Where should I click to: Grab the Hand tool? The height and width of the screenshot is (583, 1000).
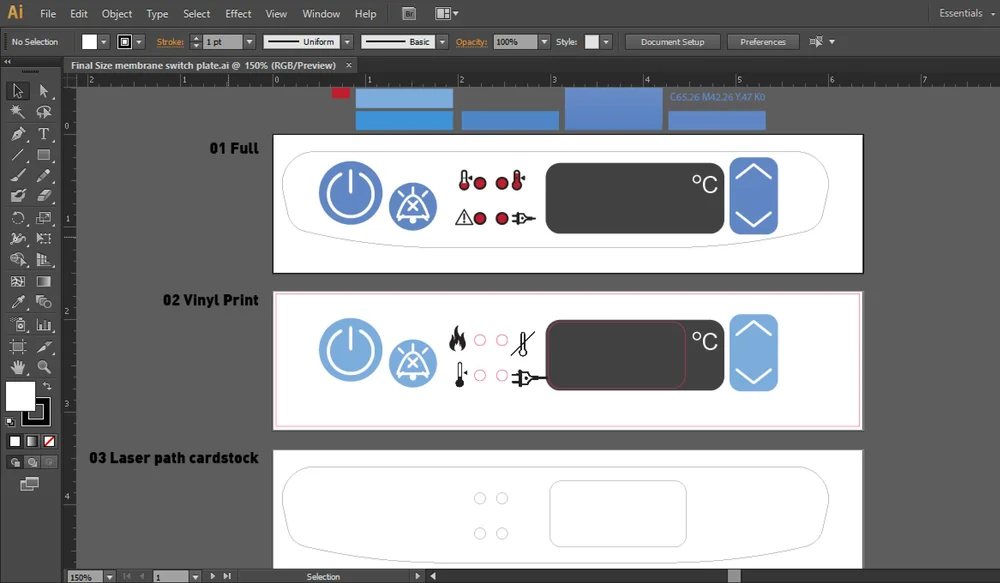coord(16,367)
